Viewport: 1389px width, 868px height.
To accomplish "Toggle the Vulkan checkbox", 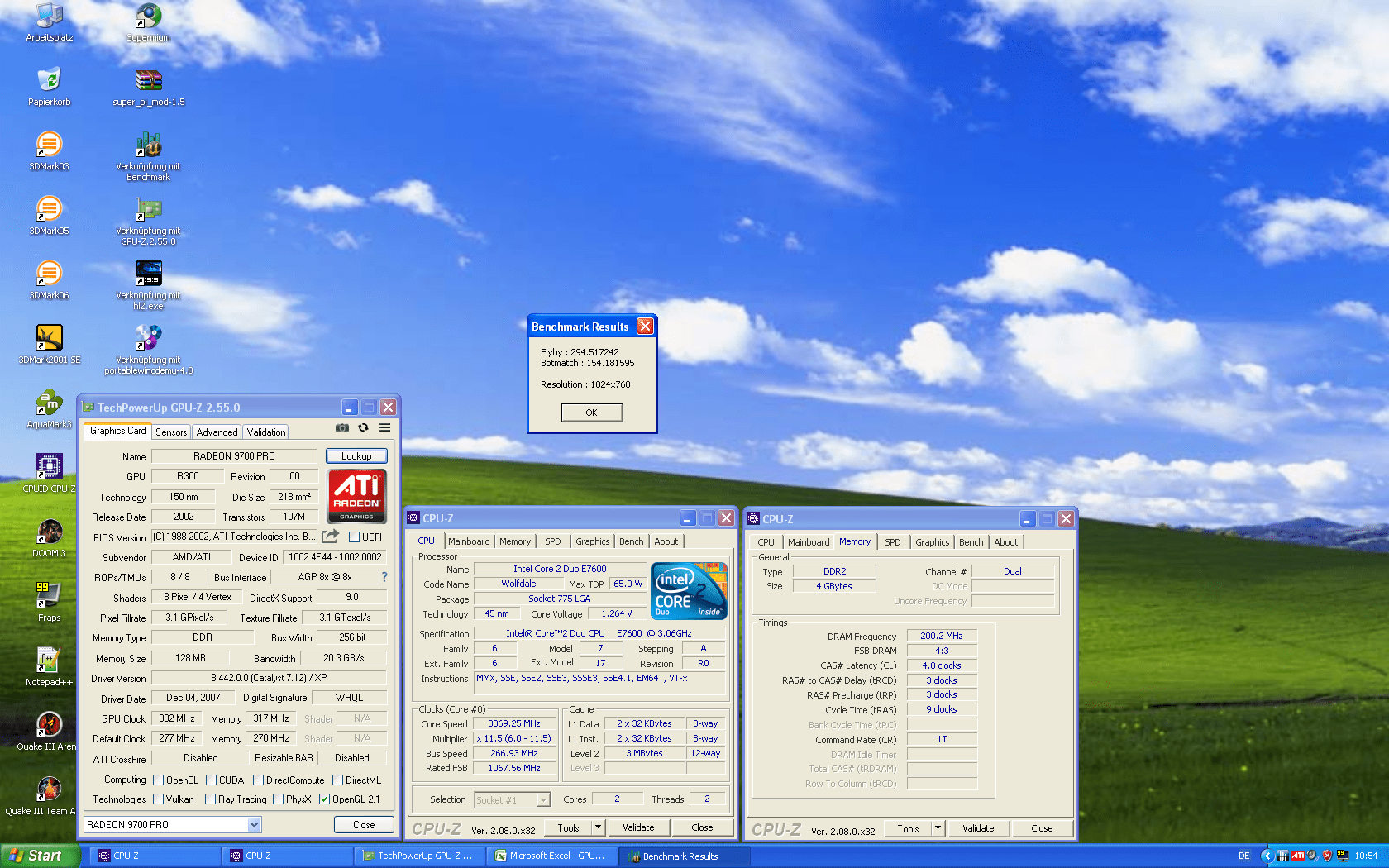I will point(159,799).
